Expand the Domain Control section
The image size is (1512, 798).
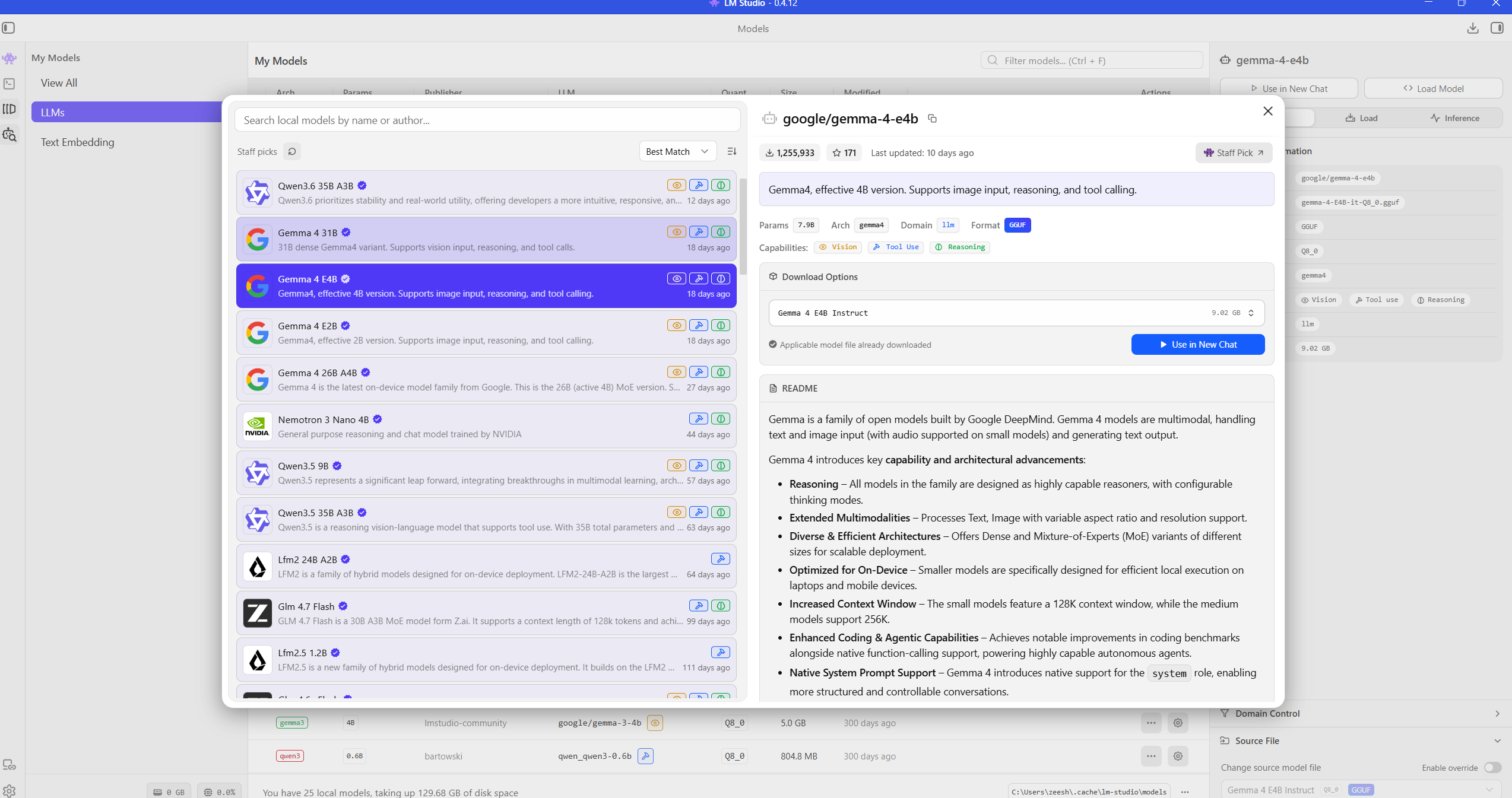1361,713
